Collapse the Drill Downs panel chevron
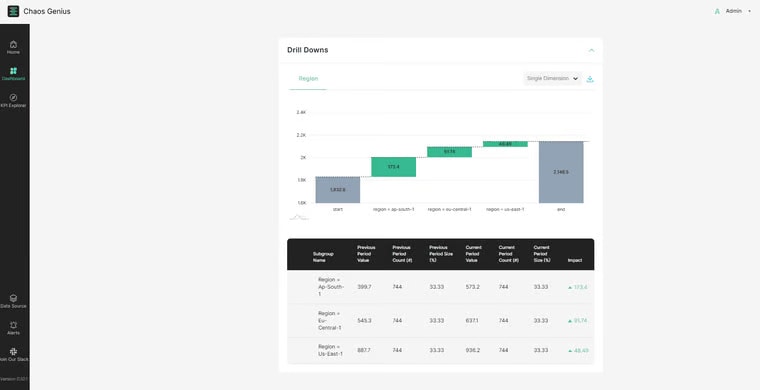Viewport: 760px width, 390px height. pyautogui.click(x=591, y=50)
